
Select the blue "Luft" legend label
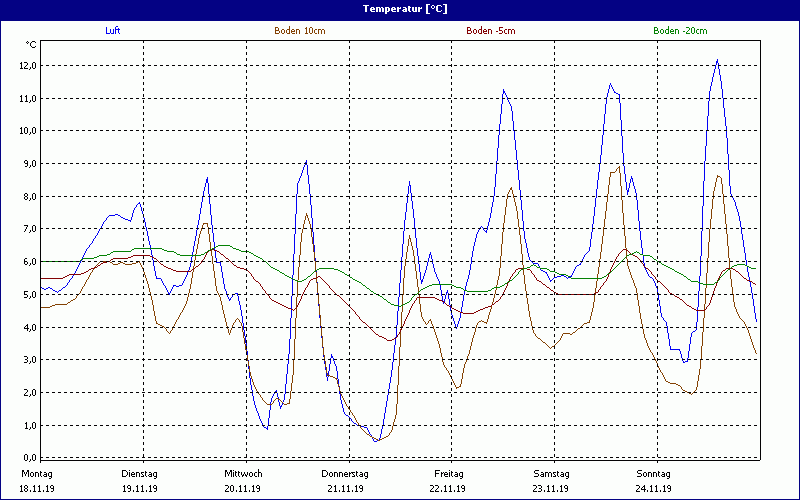pyautogui.click(x=113, y=31)
